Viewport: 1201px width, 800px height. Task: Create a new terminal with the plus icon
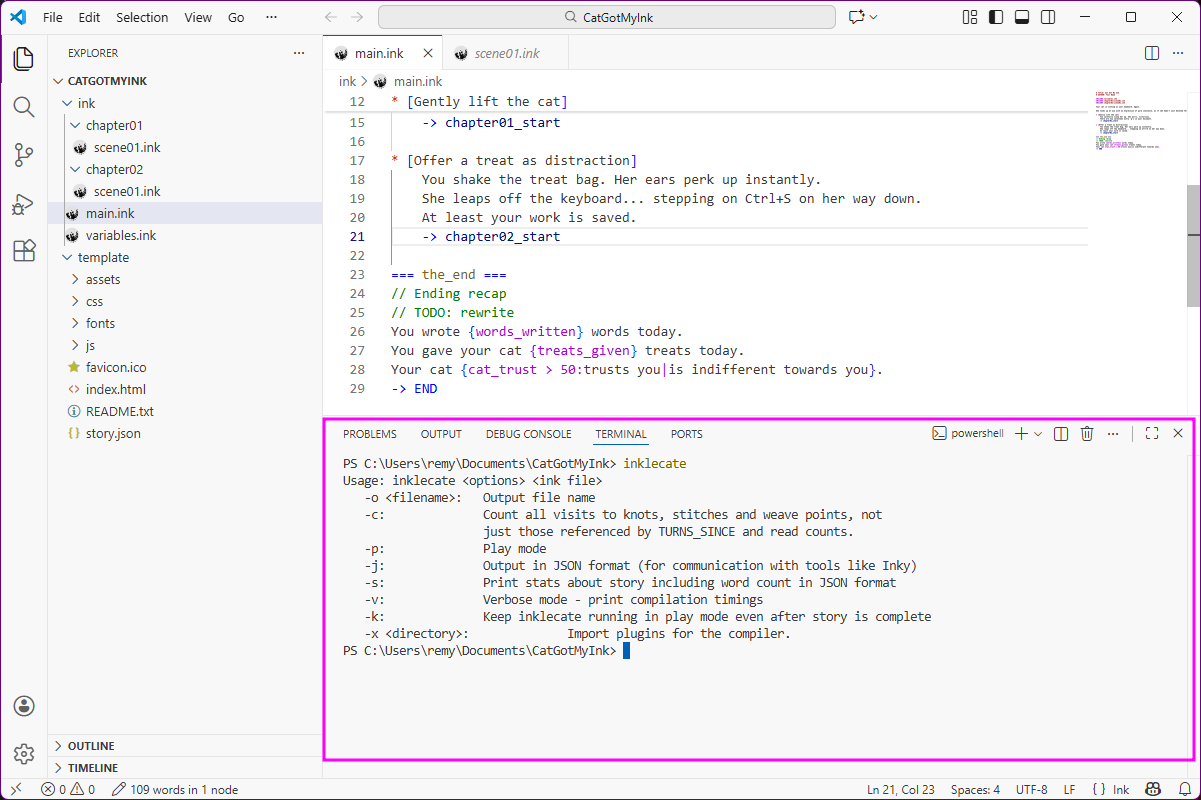1020,433
